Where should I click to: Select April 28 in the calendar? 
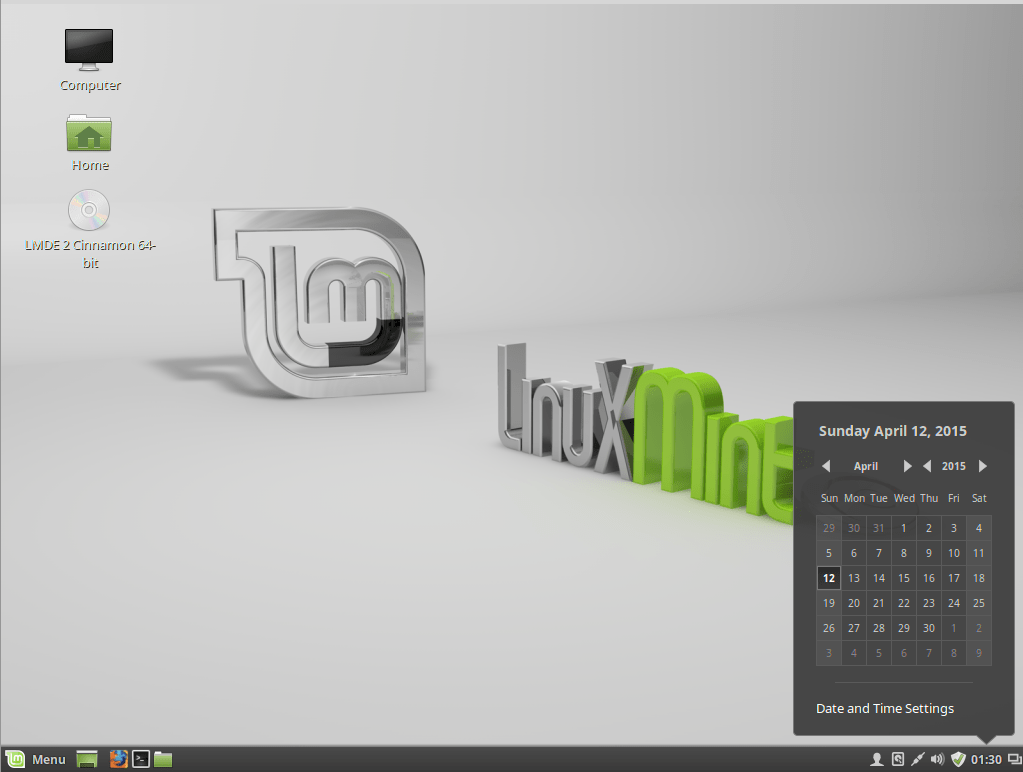click(879, 628)
